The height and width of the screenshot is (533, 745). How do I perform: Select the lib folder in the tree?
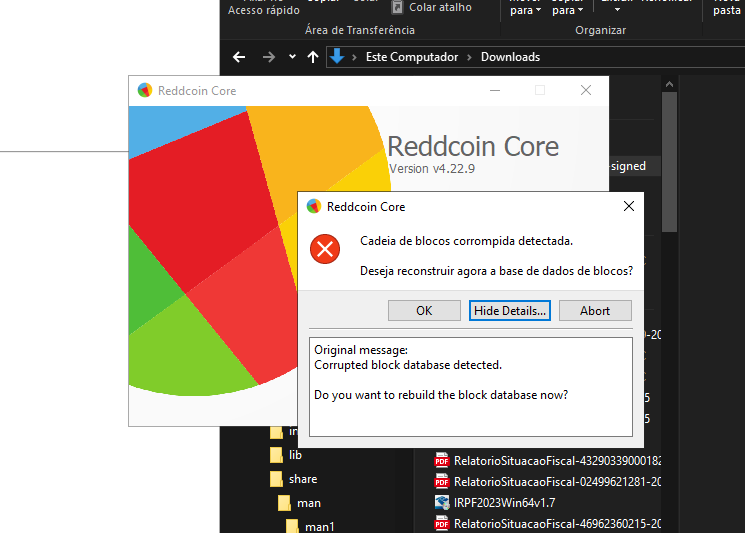click(x=295, y=455)
